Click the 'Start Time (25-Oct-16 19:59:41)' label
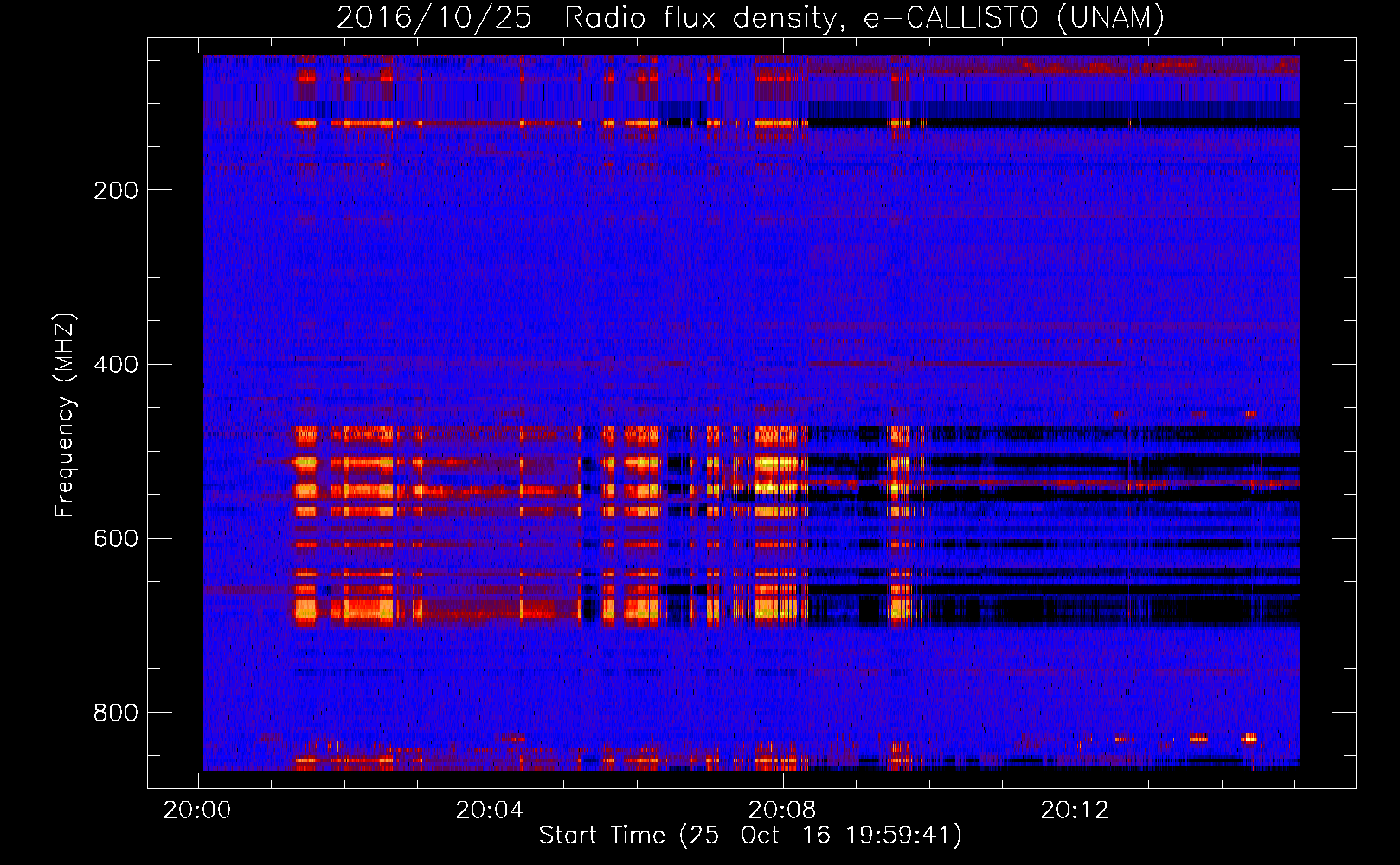Screen dimensions: 1400x865 (x=750, y=836)
